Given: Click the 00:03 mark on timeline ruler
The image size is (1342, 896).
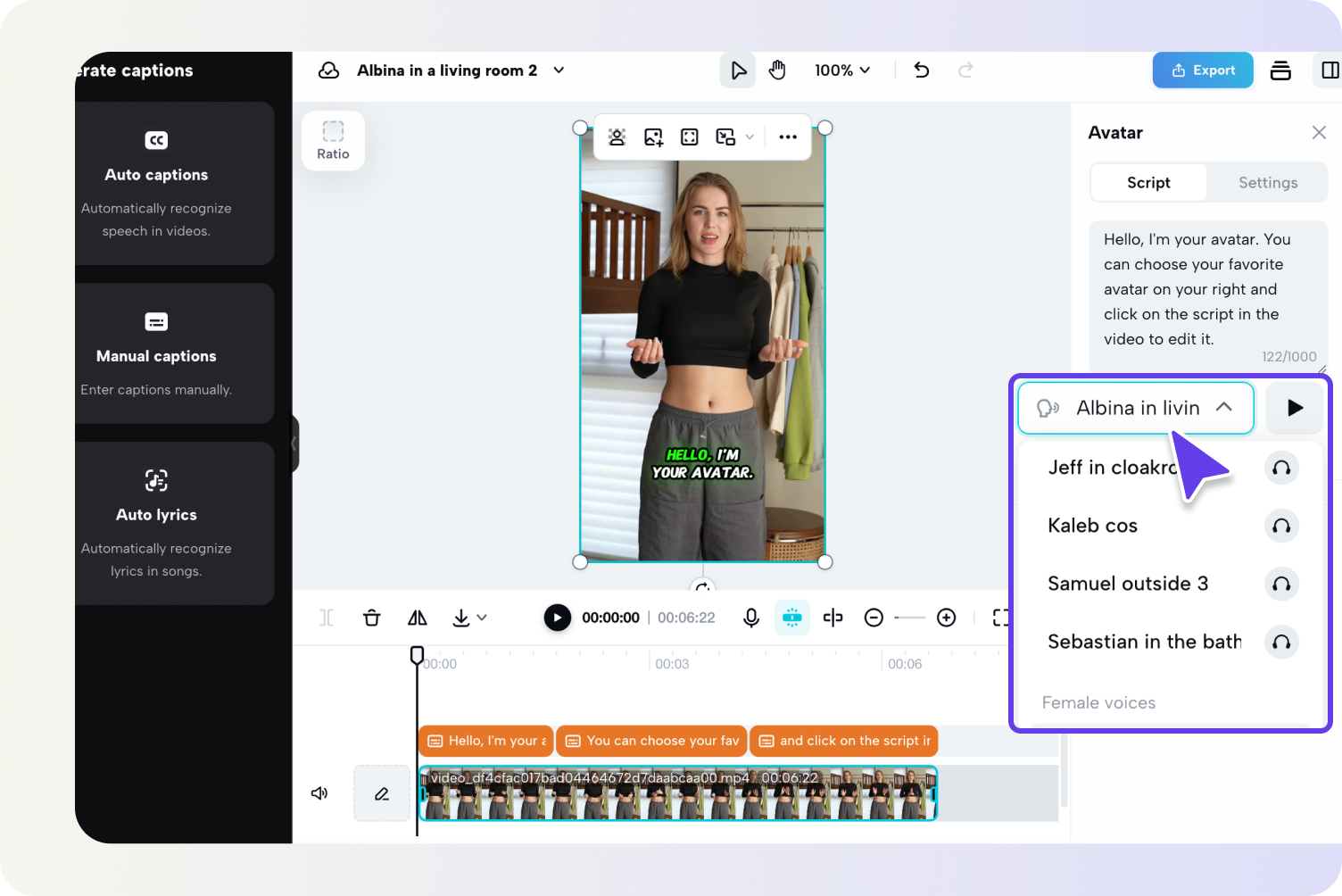Looking at the screenshot, I should click(672, 664).
